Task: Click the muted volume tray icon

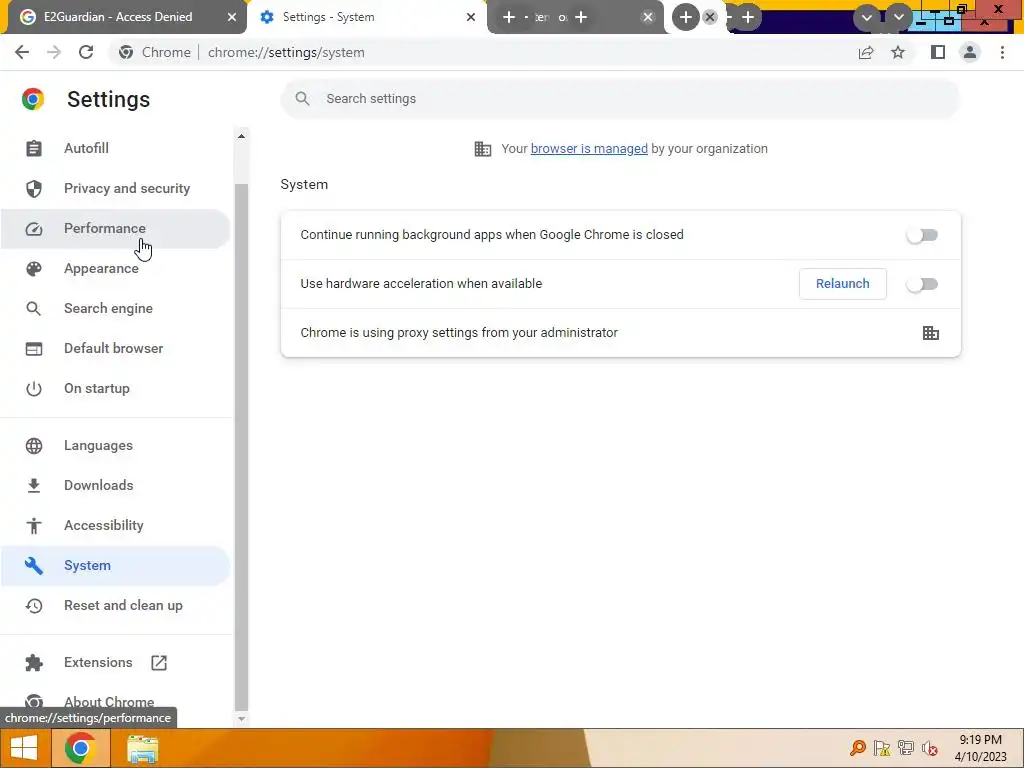Action: click(x=929, y=748)
